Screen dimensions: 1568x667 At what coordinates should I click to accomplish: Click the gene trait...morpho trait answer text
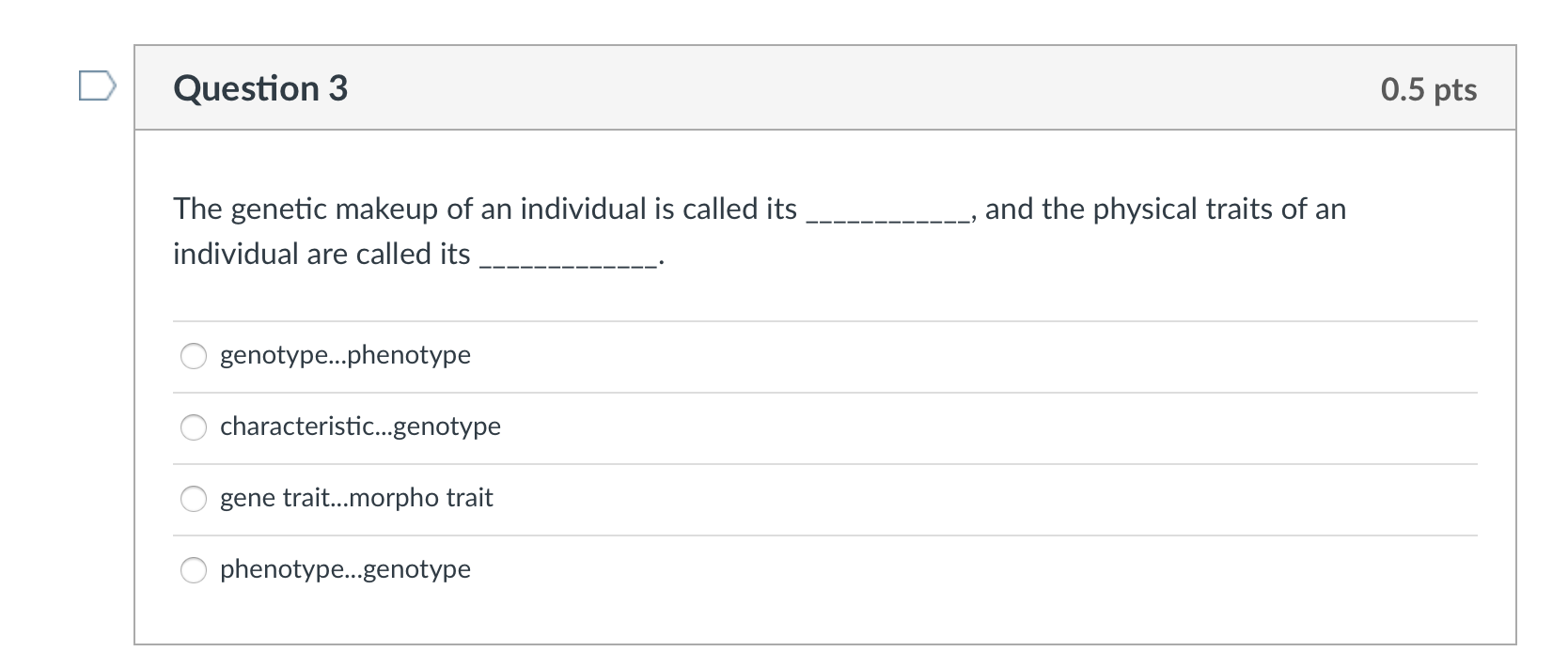coord(356,498)
